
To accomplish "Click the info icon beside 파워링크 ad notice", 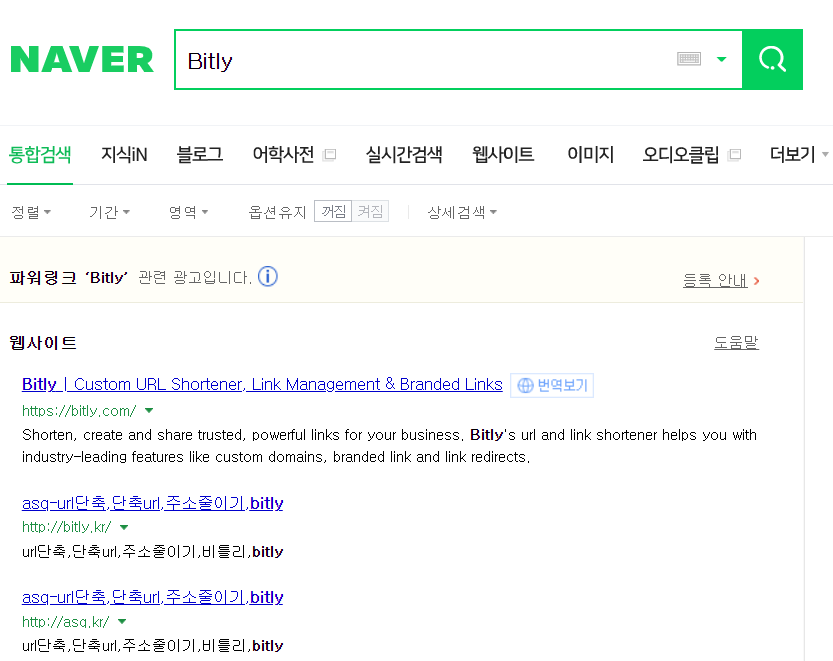I will click(x=268, y=276).
